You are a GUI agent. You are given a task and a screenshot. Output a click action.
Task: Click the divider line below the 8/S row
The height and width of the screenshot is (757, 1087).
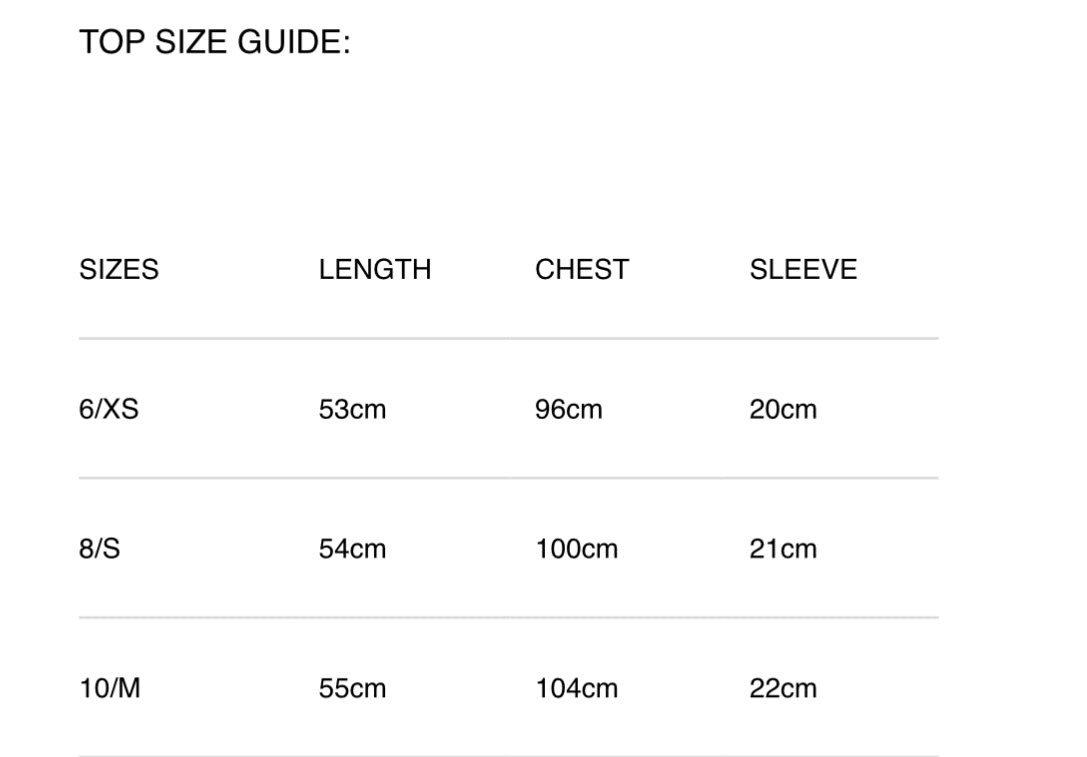(x=508, y=617)
